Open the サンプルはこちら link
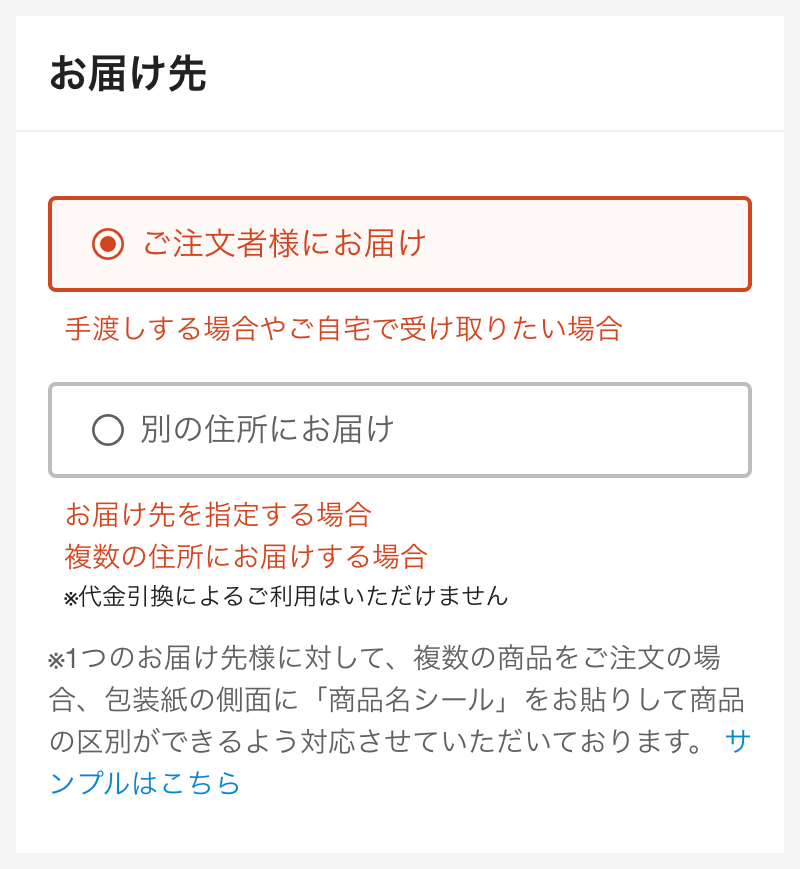 coord(145,782)
